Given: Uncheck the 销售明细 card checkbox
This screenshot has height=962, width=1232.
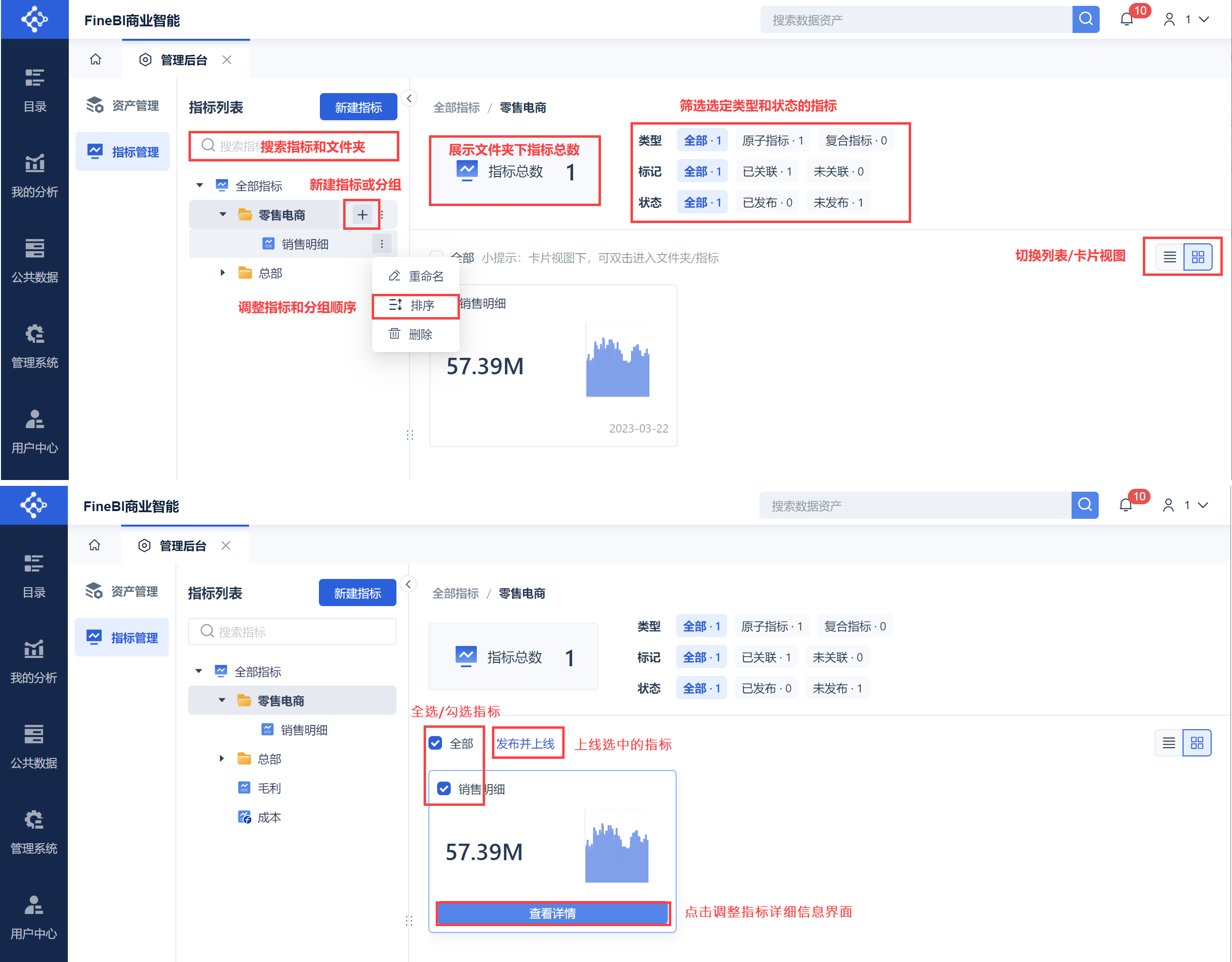Looking at the screenshot, I should [x=444, y=788].
